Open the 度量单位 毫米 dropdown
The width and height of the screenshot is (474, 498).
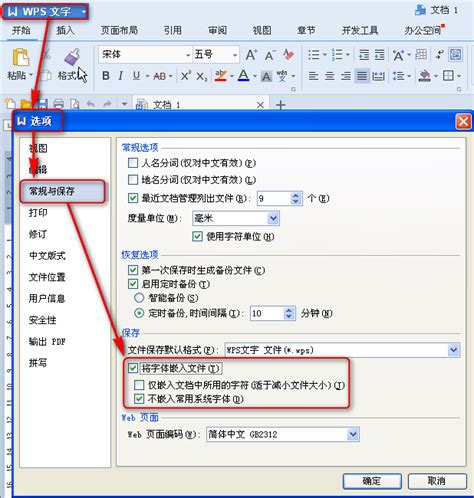pos(273,218)
